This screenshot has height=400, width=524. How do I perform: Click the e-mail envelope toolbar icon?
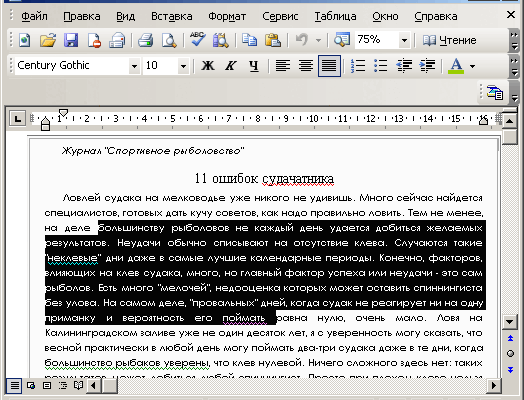click(x=117, y=40)
